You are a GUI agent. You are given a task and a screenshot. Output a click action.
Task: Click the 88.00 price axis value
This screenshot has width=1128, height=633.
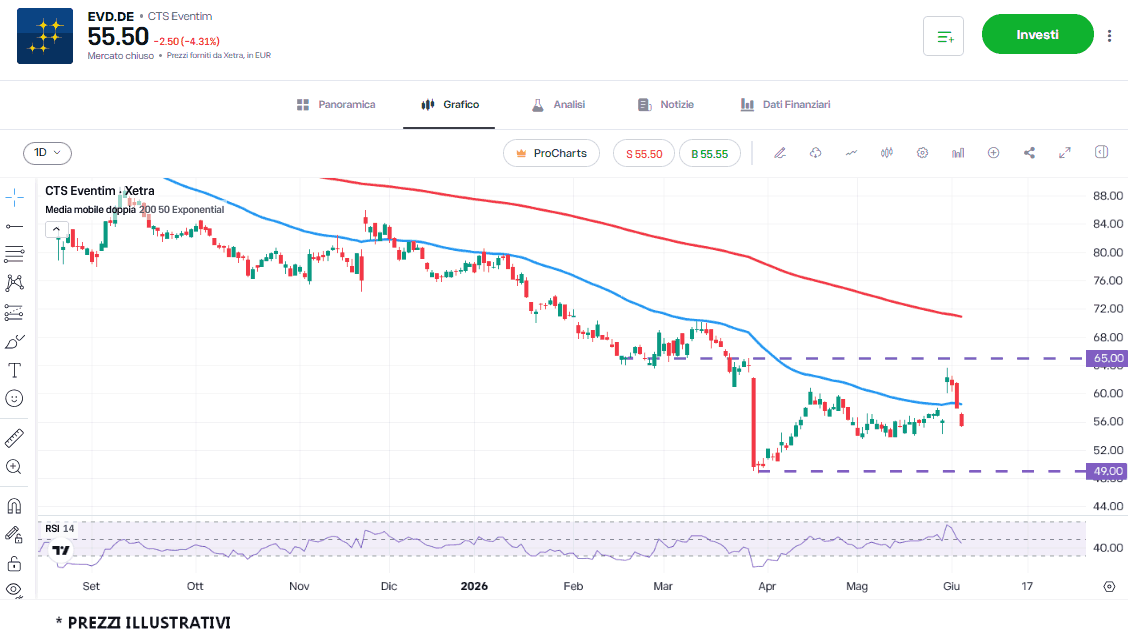[1108, 196]
